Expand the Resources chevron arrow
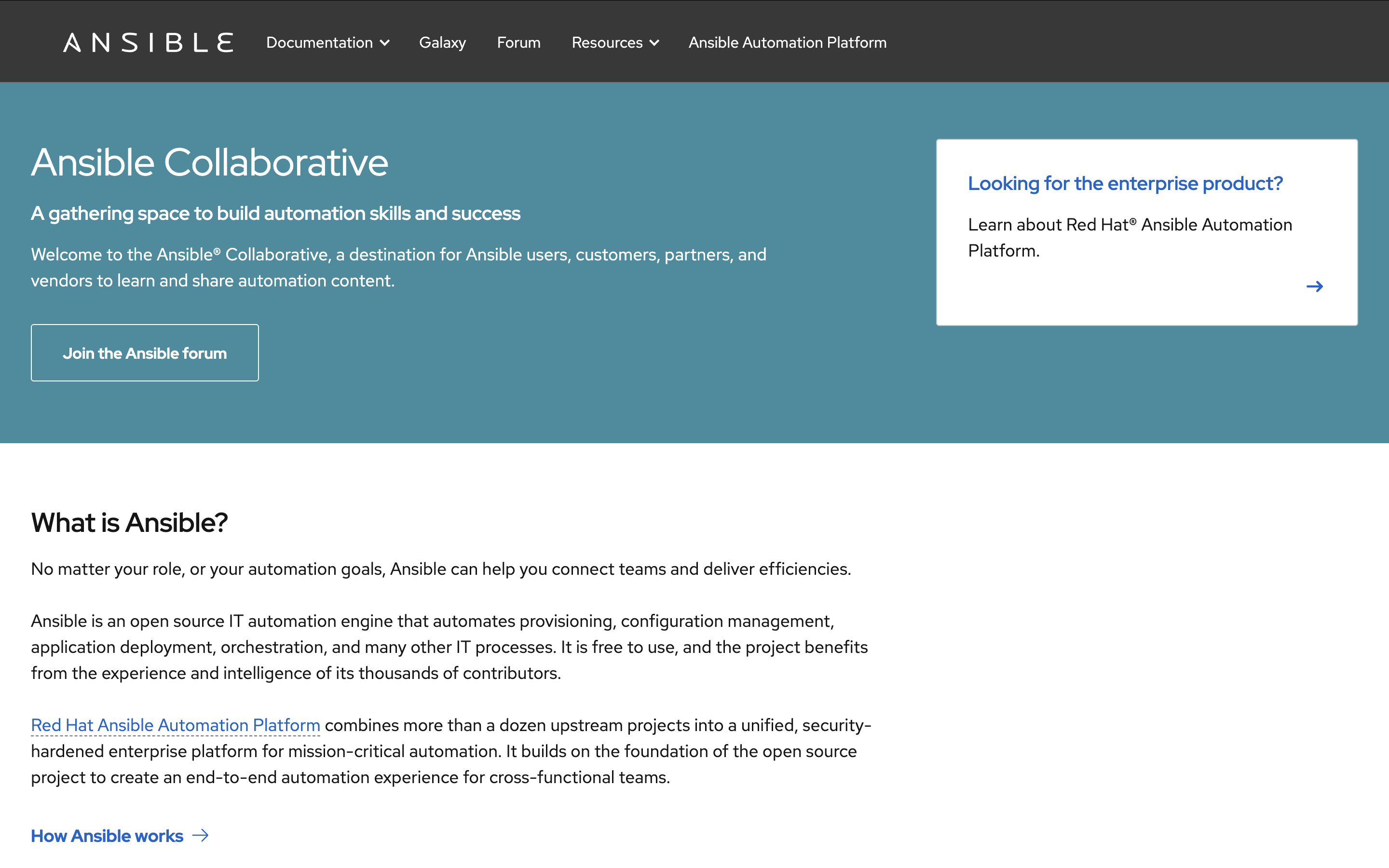This screenshot has height=868, width=1389. pos(654,43)
